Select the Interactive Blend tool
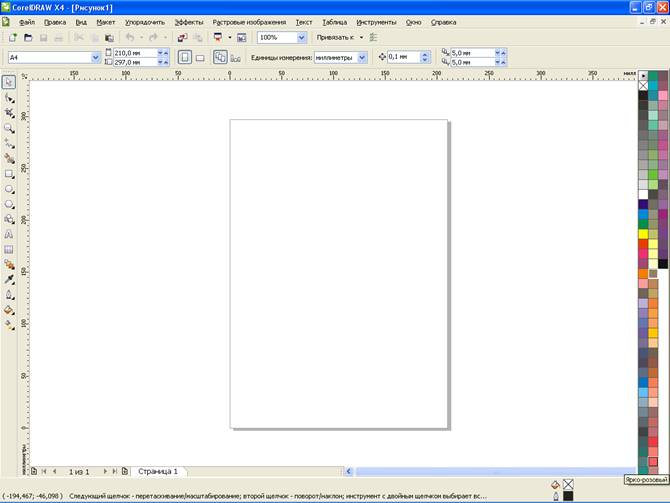This screenshot has height=503, width=670. tap(9, 265)
